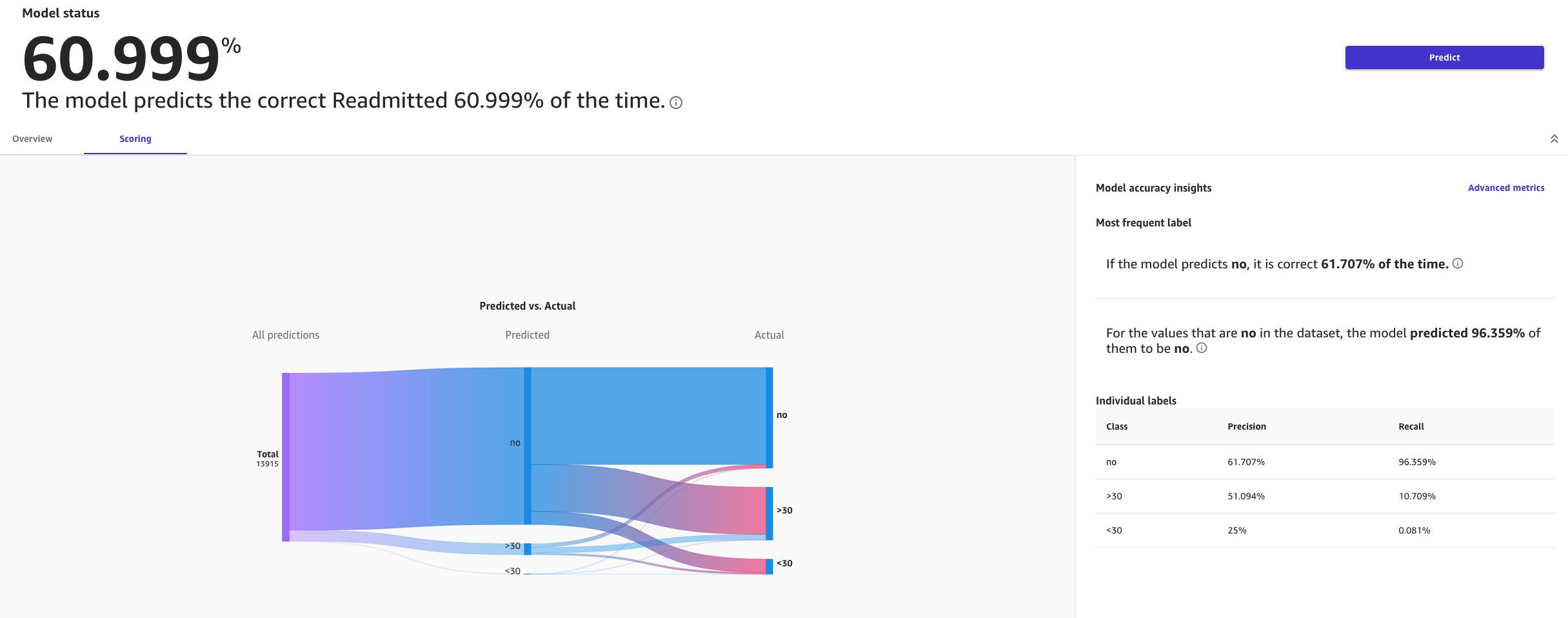Select the 'no' class row in table

(1324, 462)
